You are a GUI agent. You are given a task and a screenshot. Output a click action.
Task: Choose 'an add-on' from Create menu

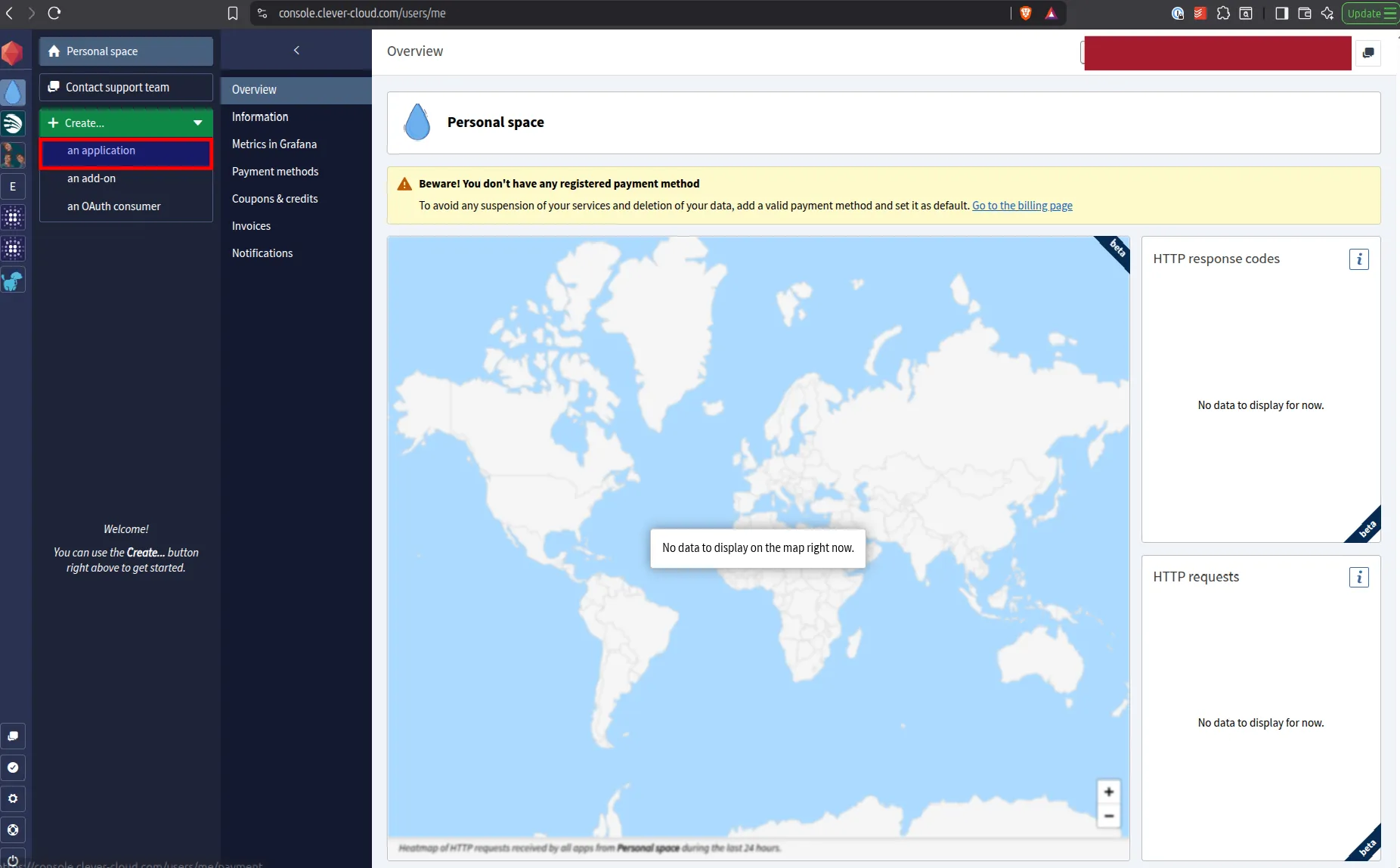point(91,178)
